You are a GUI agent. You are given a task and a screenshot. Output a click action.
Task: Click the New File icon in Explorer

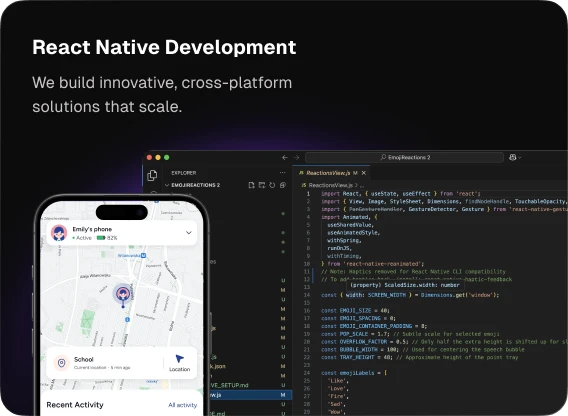[x=251, y=185]
